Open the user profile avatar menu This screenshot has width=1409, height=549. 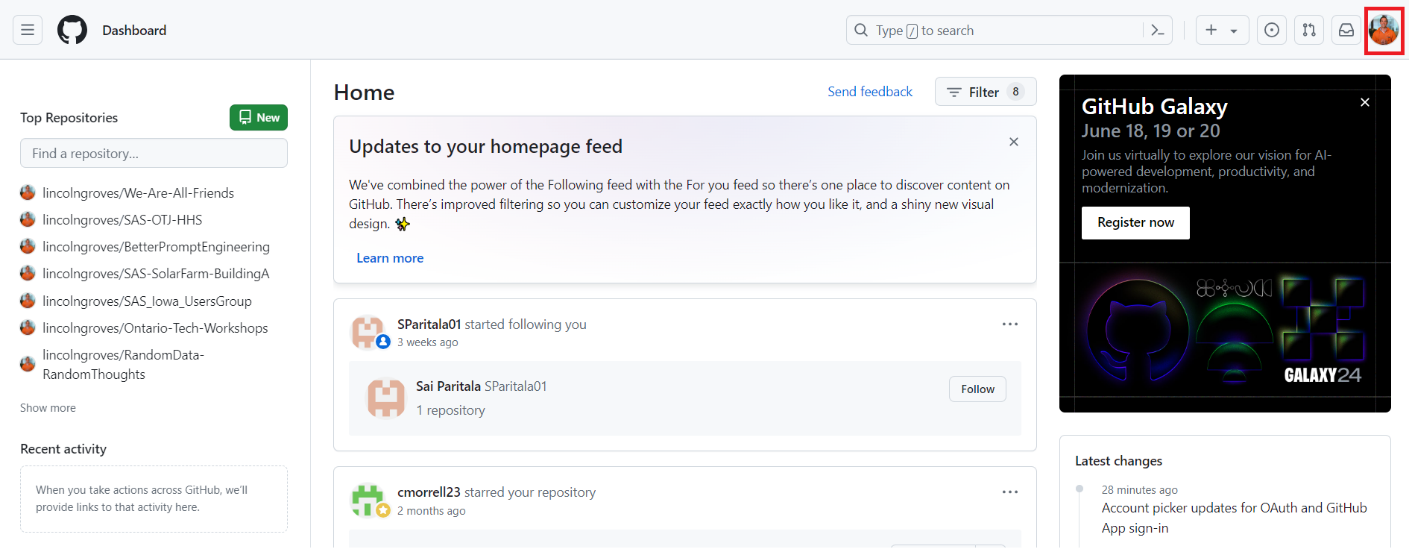click(1383, 30)
